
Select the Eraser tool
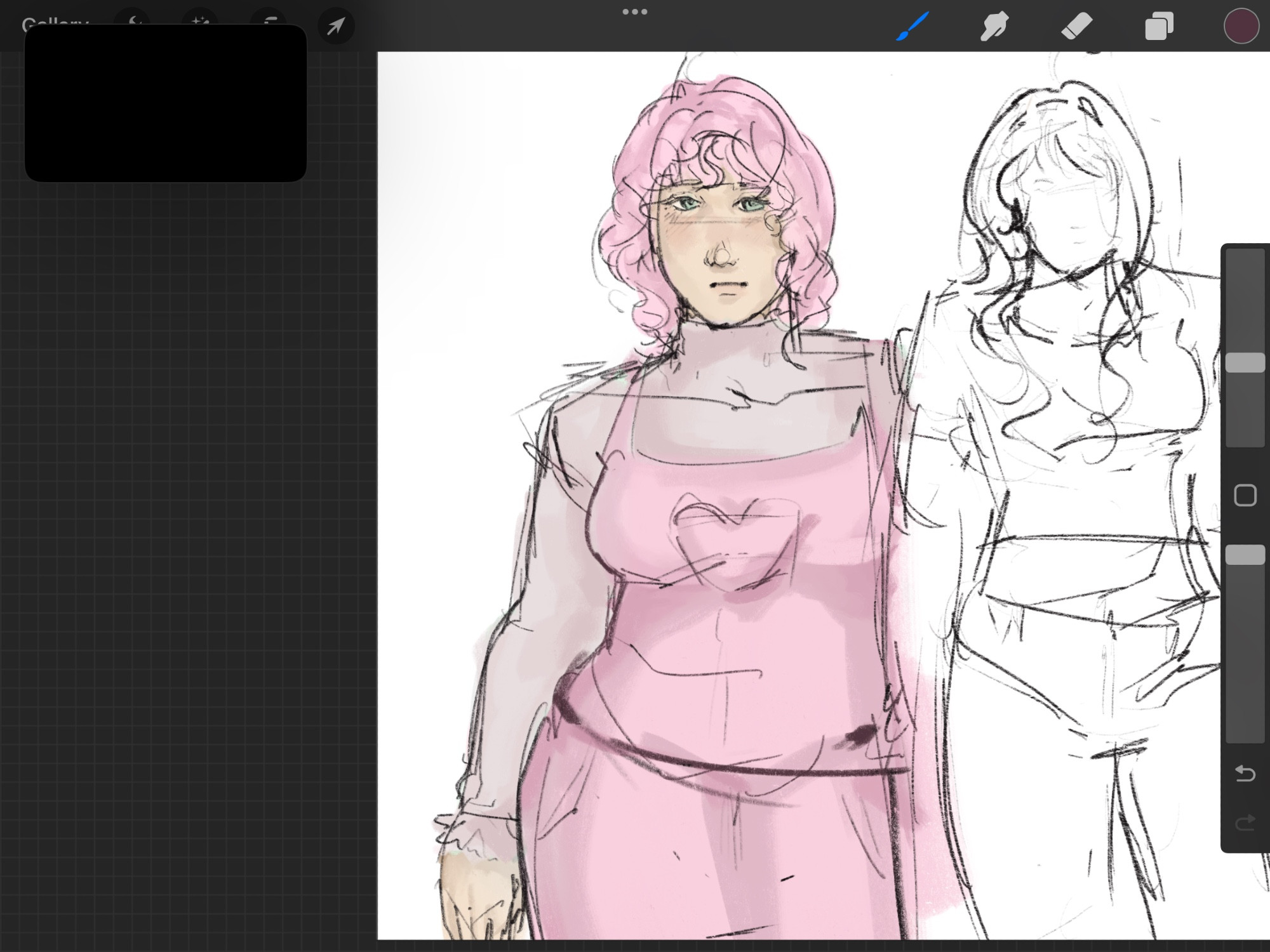(1077, 27)
